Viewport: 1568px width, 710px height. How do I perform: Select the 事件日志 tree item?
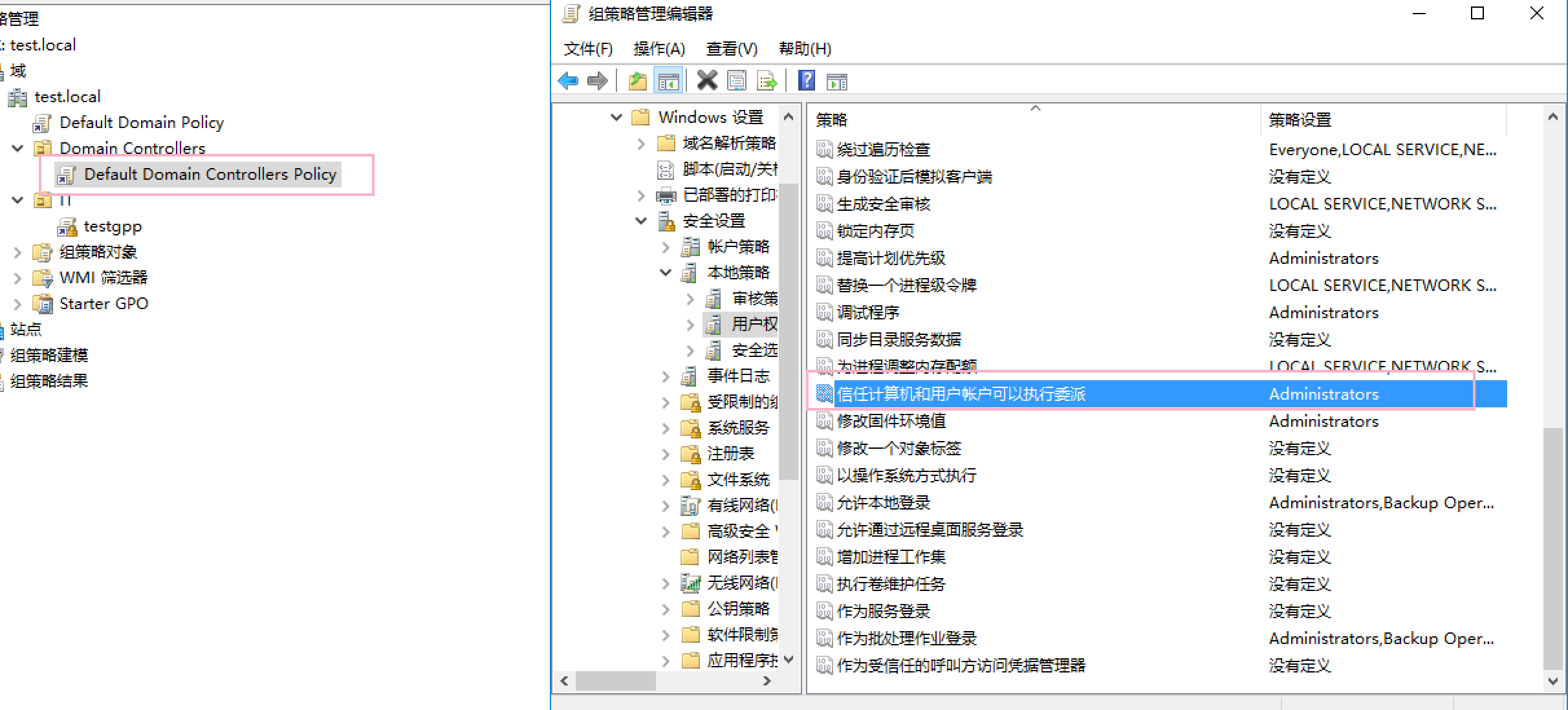(737, 376)
